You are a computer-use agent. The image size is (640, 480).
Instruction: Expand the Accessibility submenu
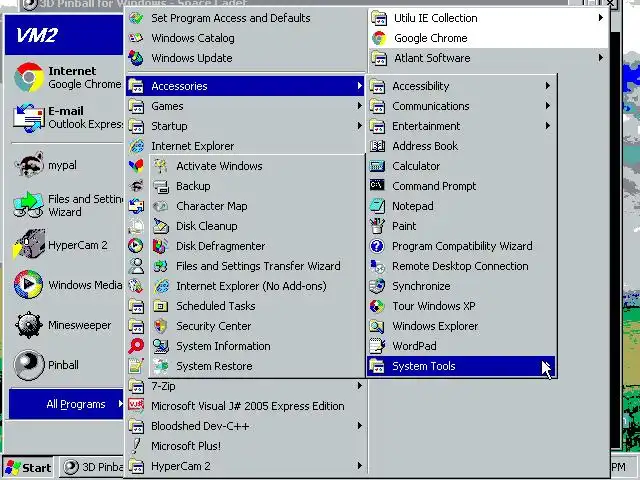coord(461,86)
